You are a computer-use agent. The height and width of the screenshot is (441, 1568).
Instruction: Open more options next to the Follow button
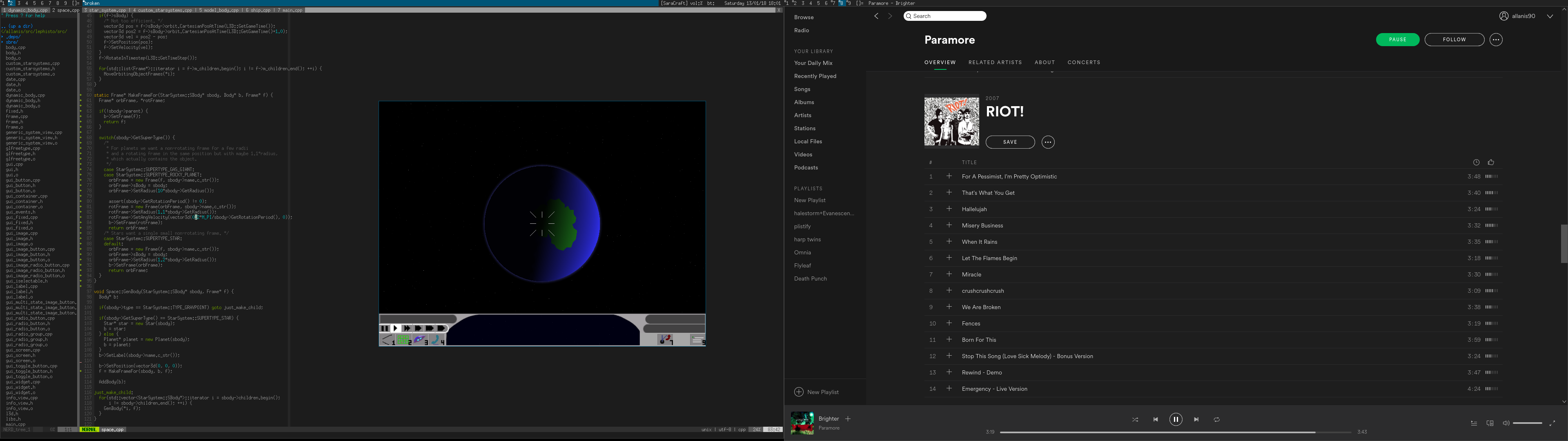1496,40
